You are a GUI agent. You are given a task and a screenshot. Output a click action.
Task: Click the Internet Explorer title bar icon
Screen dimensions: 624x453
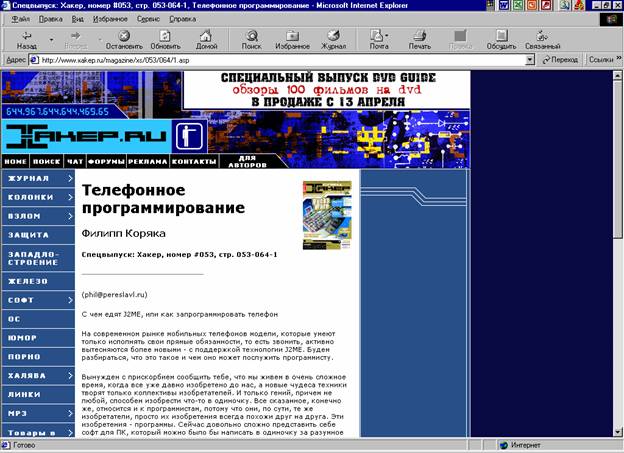point(6,5)
